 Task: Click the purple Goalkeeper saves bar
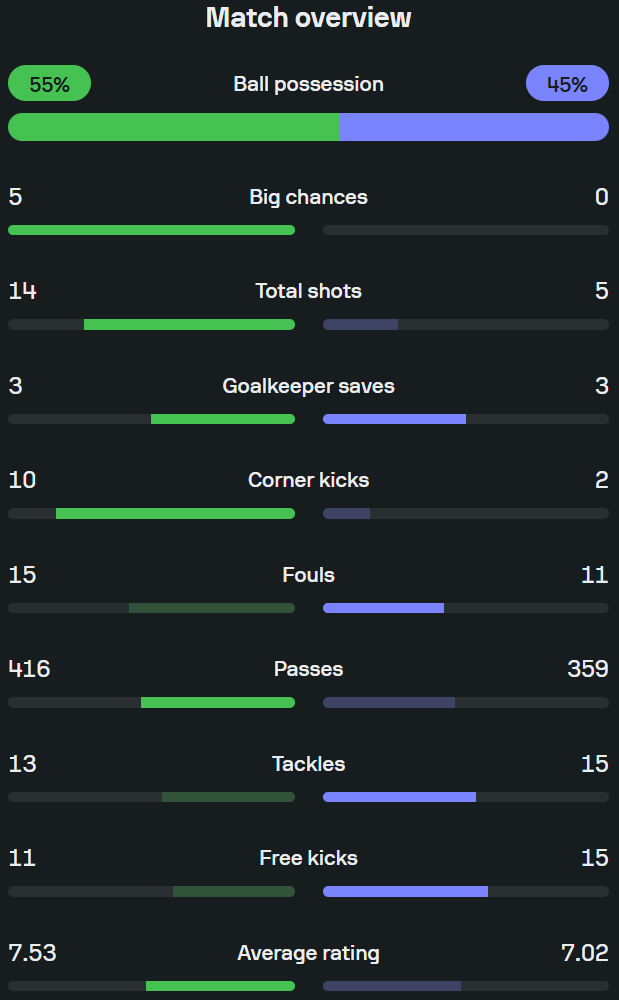(x=395, y=419)
